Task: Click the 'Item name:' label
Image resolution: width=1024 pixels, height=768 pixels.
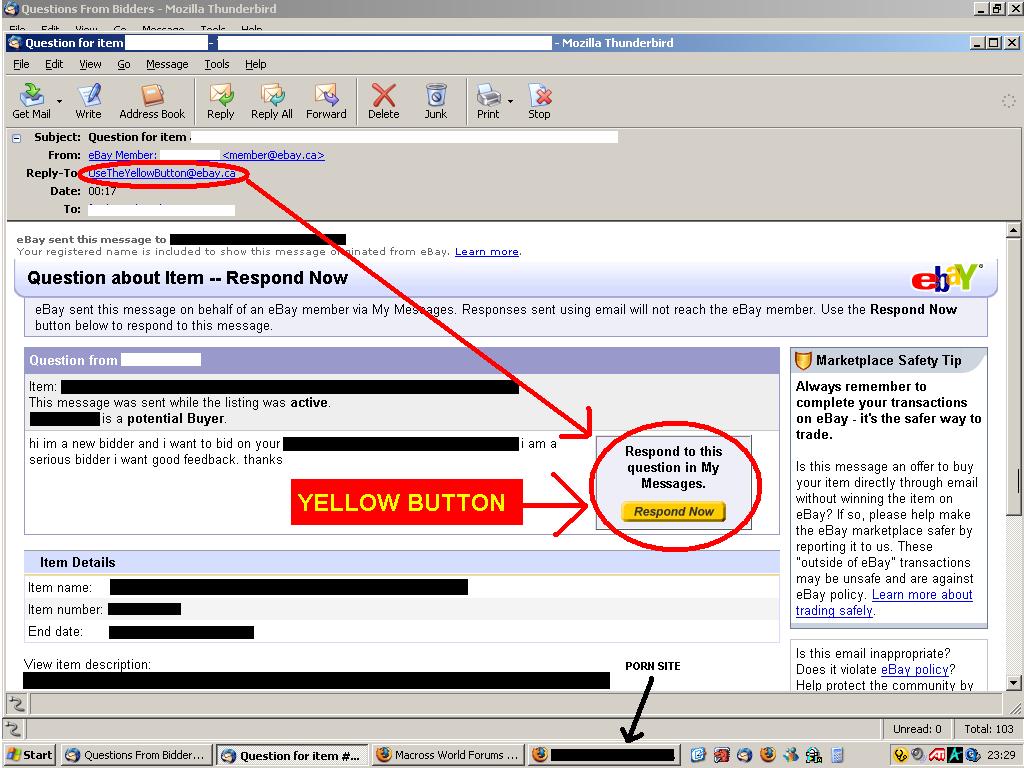Action: click(x=59, y=587)
